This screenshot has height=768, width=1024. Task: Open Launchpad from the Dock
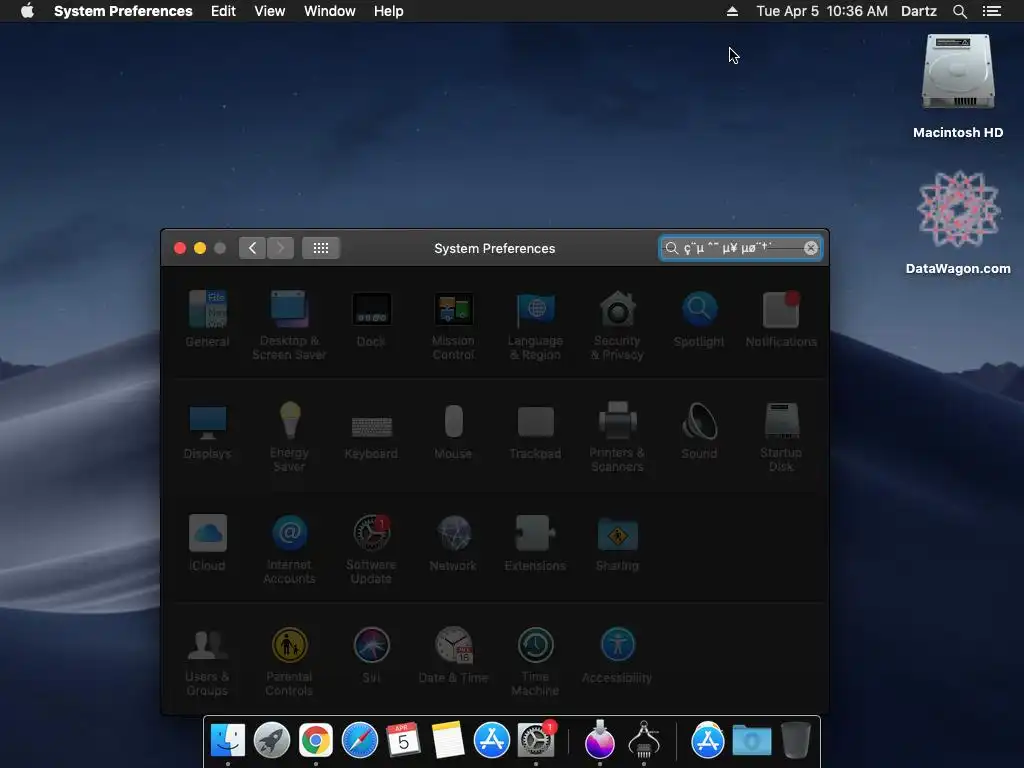(272, 740)
